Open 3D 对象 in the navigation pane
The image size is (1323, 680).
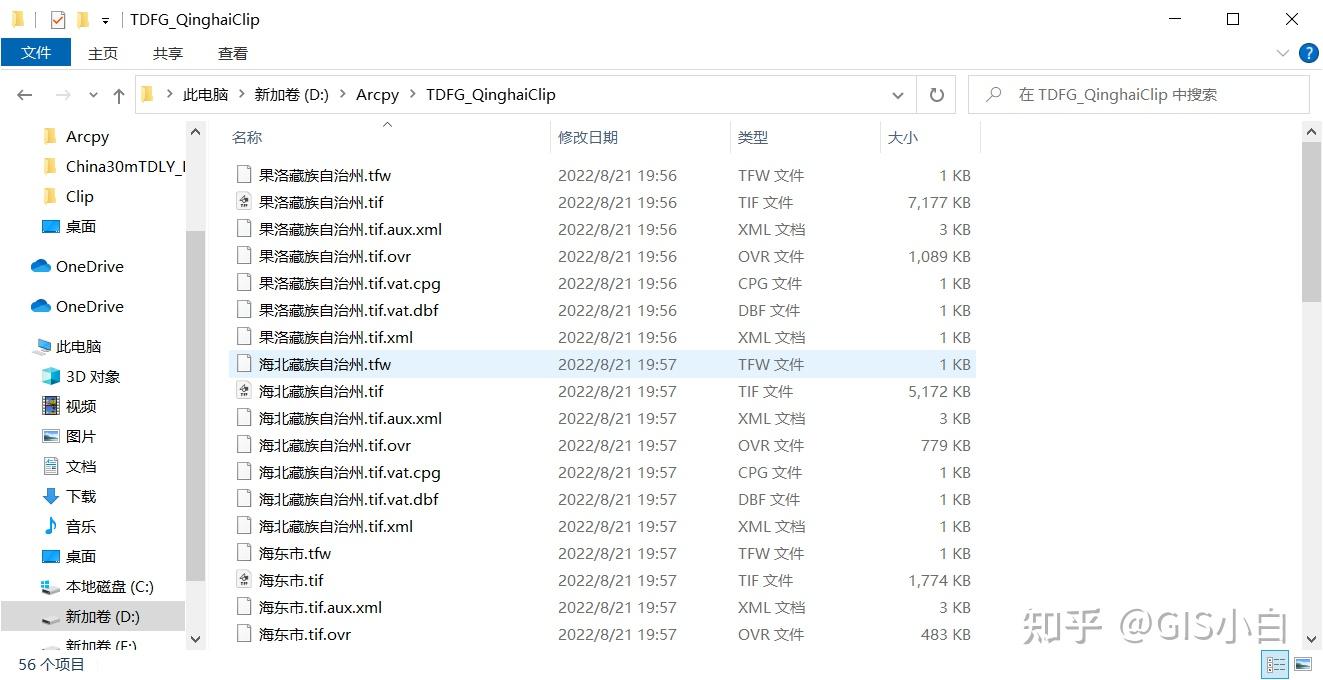click(x=93, y=377)
